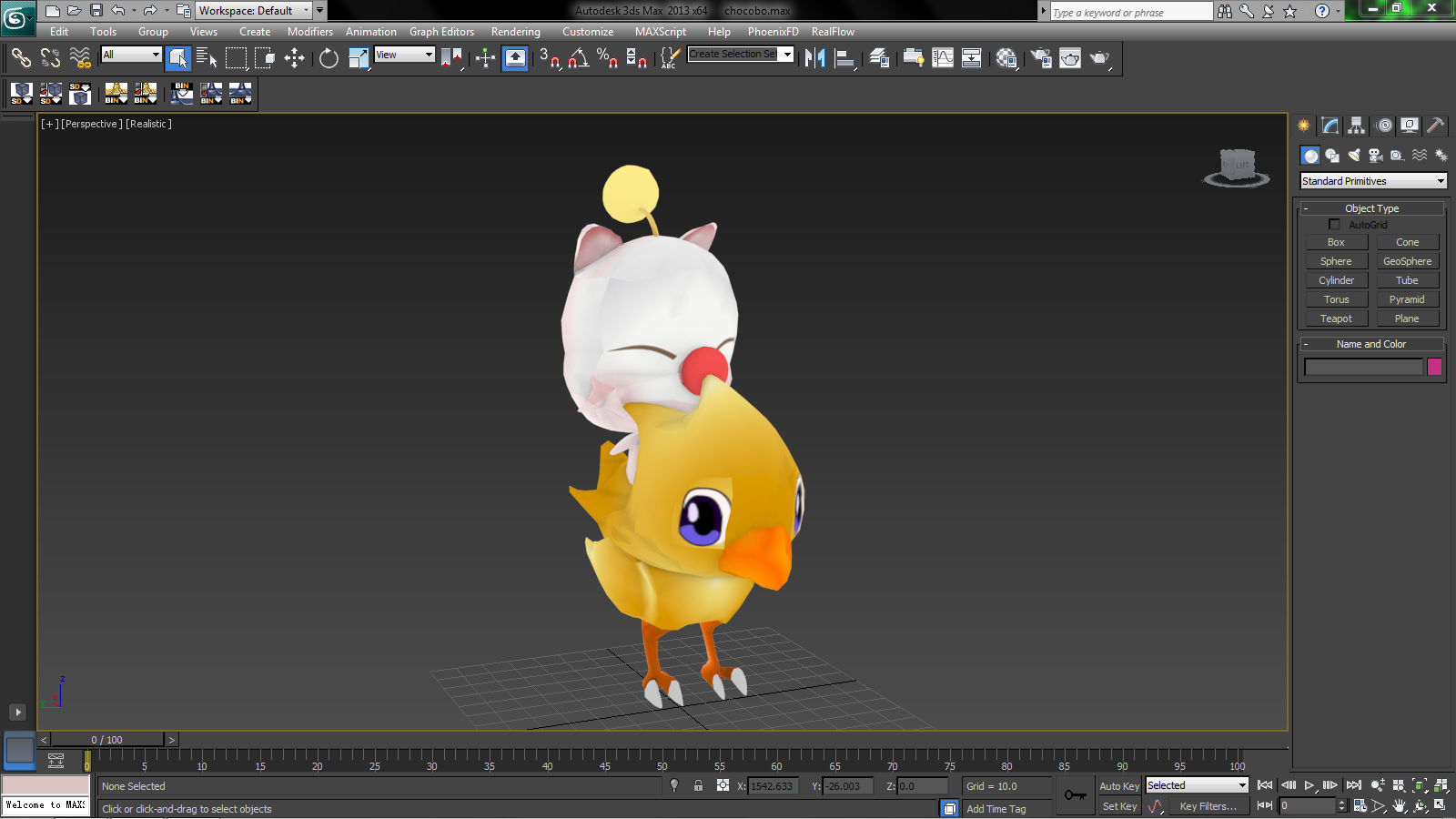Image resolution: width=1456 pixels, height=819 pixels.
Task: Switch to the Modify command panel
Action: click(x=1330, y=126)
